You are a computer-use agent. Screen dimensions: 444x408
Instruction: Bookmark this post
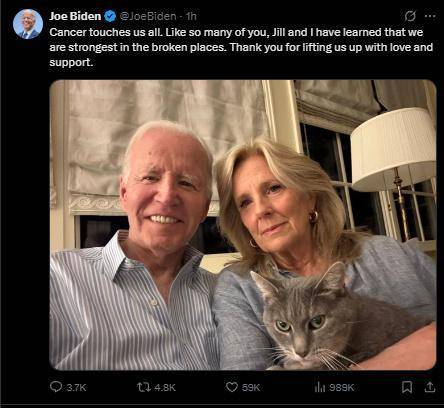tap(407, 387)
